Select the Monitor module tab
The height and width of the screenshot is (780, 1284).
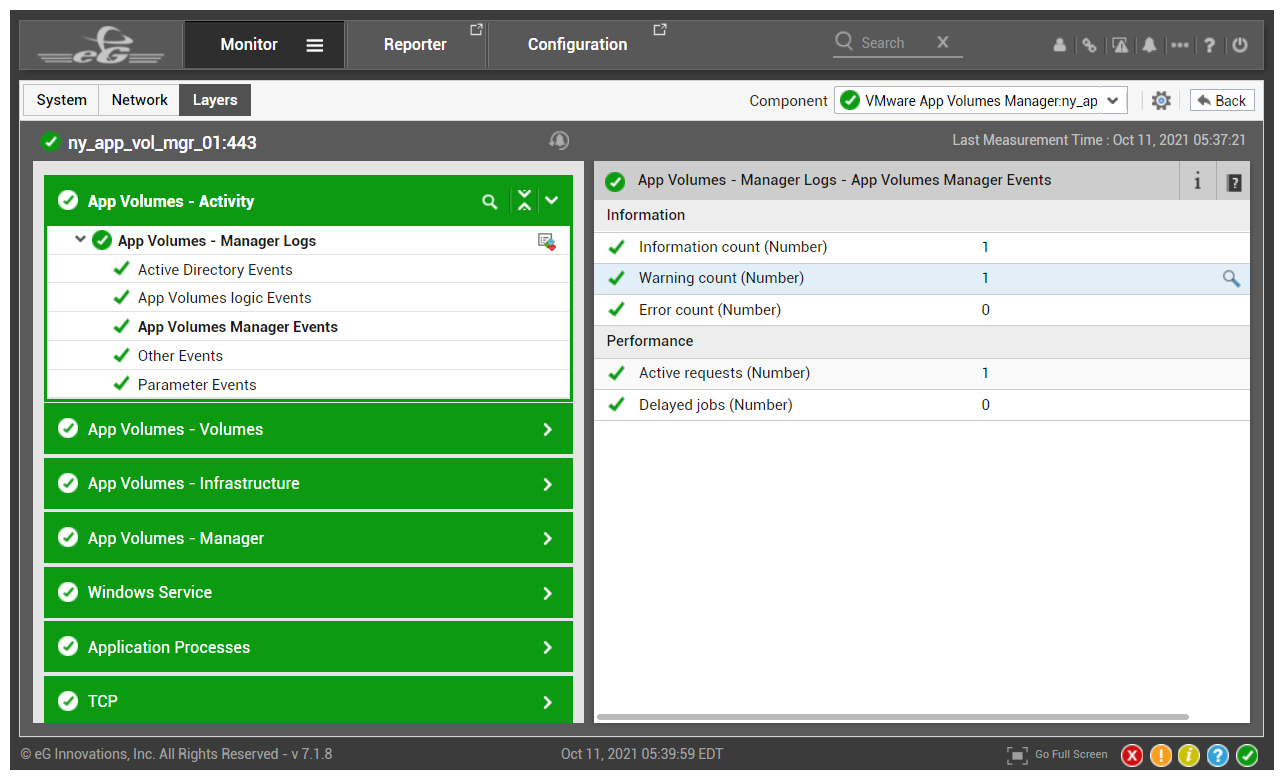click(249, 44)
